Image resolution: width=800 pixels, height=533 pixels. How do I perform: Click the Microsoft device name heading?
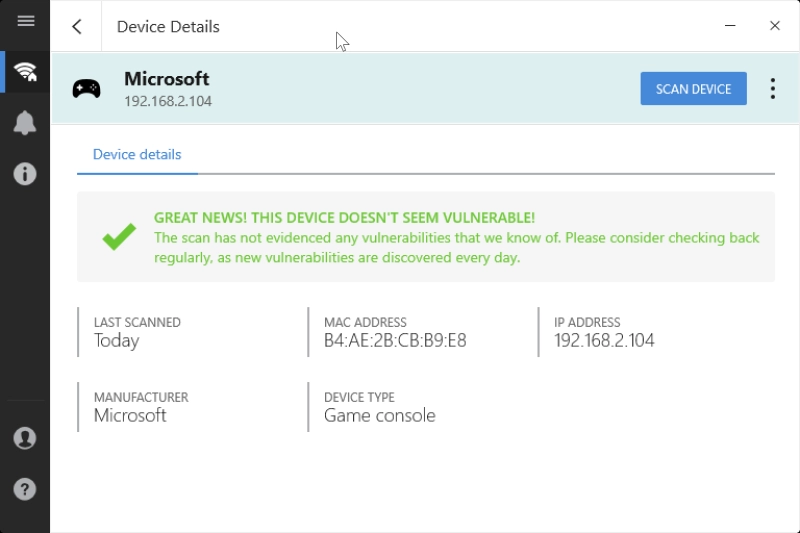(166, 79)
